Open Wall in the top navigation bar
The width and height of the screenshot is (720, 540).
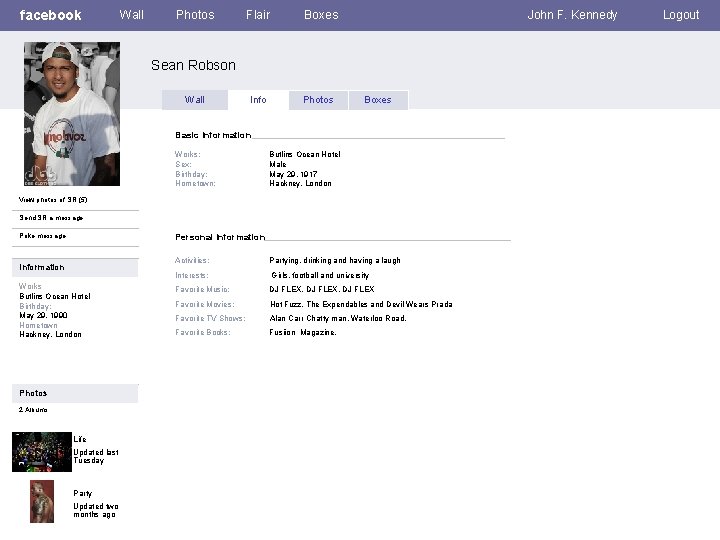[x=131, y=15]
